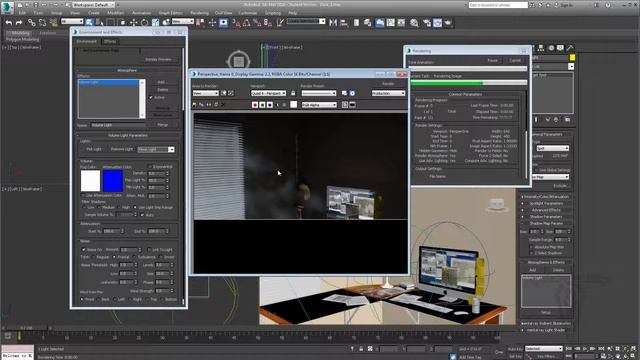Open the RGB Alpha channel dropdown

coord(319,105)
